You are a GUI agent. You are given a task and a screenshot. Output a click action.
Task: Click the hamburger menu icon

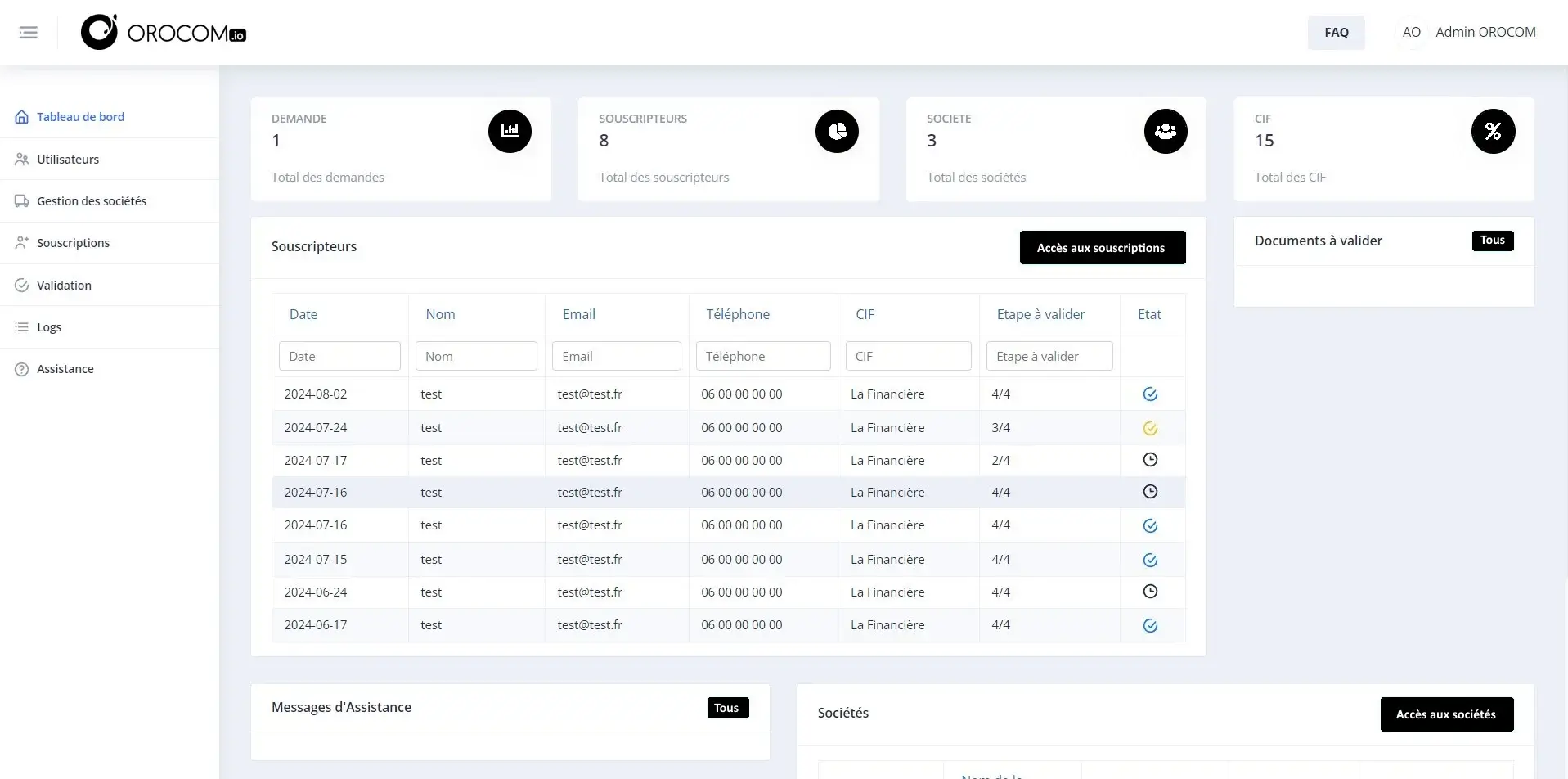(29, 33)
